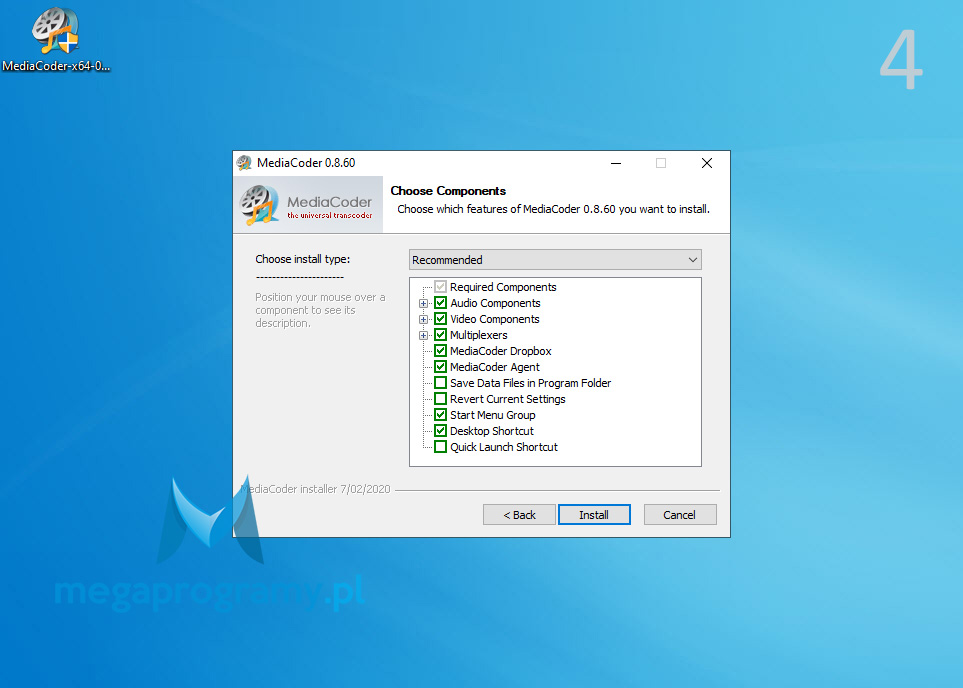This screenshot has height=688, width=963.
Task: Enable Quick Launch Shortcut checkbox
Action: [440, 447]
